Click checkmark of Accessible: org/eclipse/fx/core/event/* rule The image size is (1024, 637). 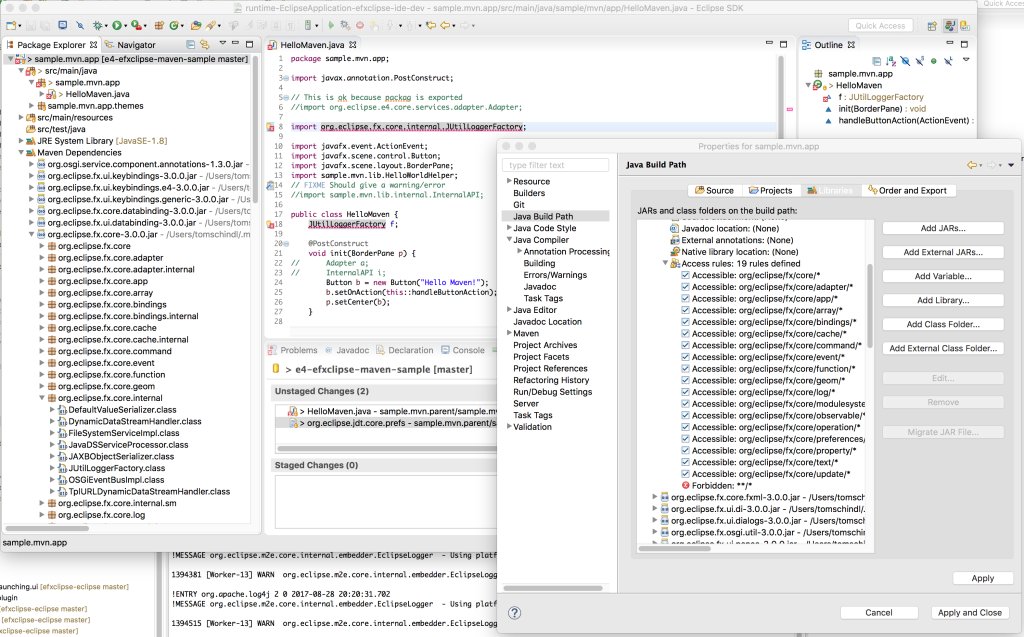685,357
